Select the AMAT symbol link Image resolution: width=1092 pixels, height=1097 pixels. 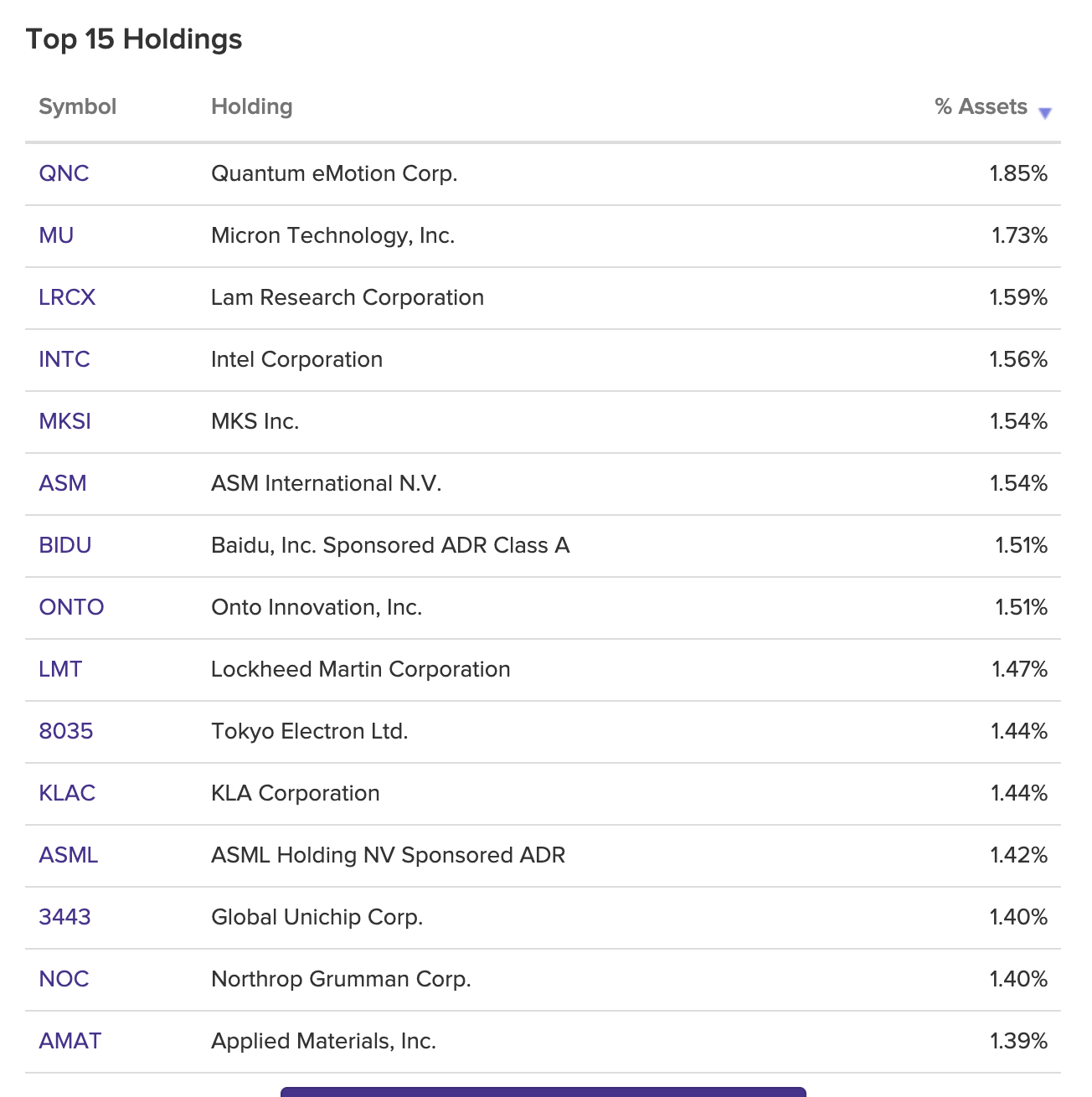(x=70, y=1041)
